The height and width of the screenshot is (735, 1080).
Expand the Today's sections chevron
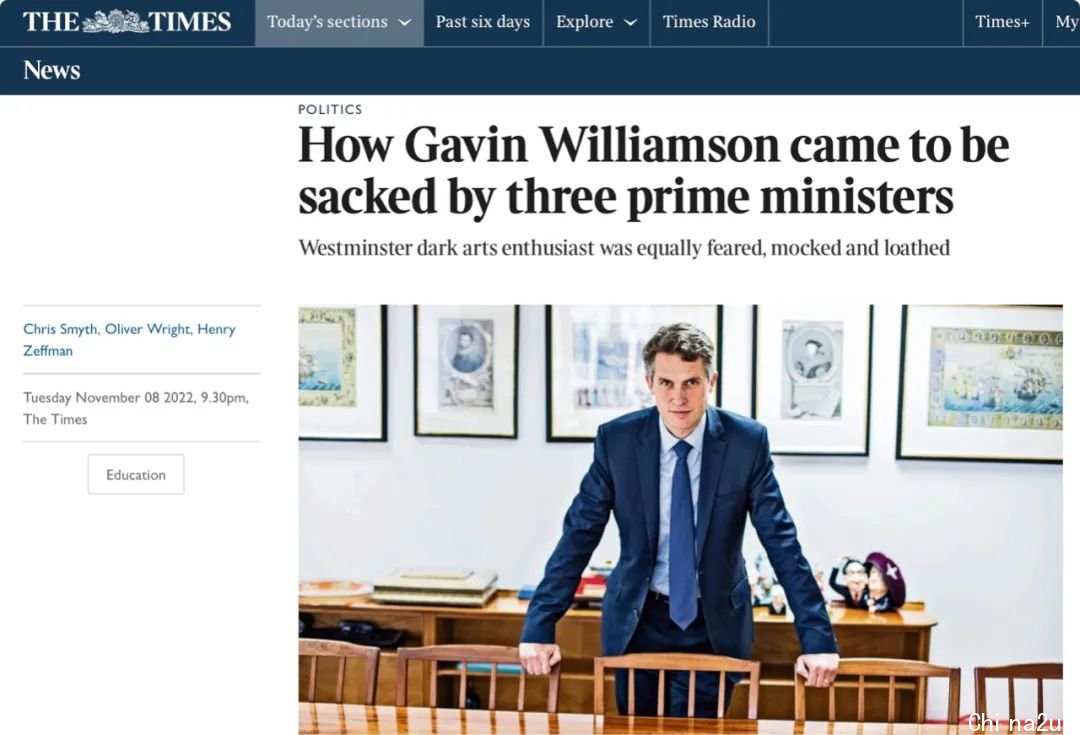pos(405,23)
